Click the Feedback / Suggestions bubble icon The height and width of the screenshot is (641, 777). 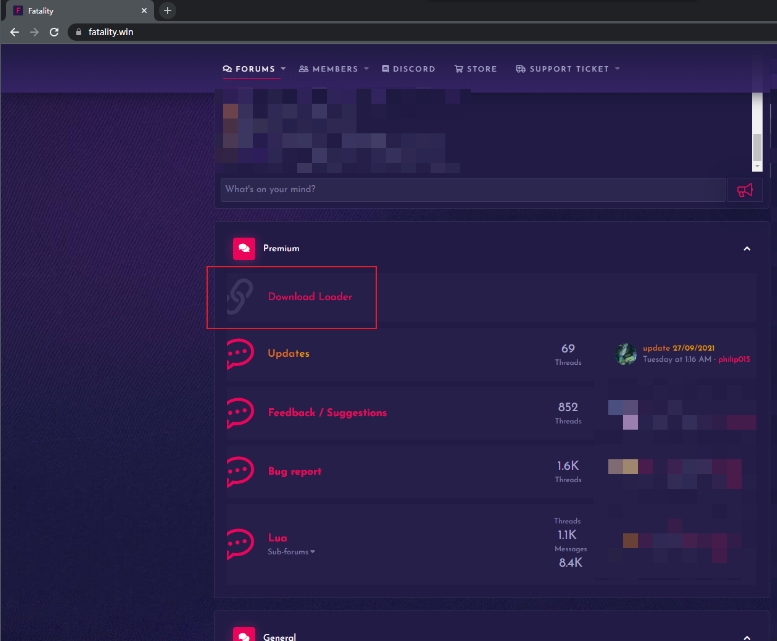[x=239, y=412]
